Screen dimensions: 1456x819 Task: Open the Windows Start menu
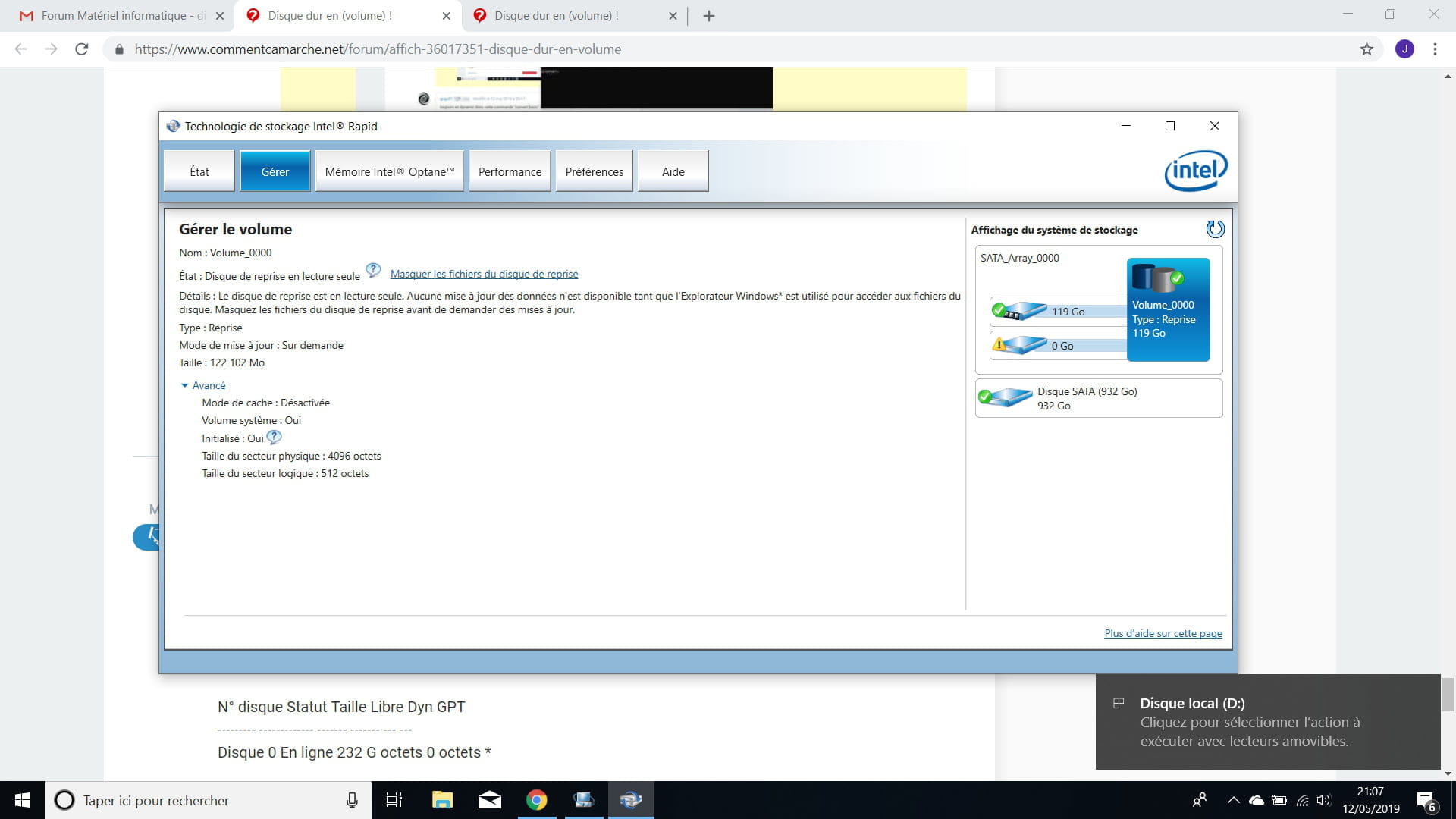(x=23, y=800)
